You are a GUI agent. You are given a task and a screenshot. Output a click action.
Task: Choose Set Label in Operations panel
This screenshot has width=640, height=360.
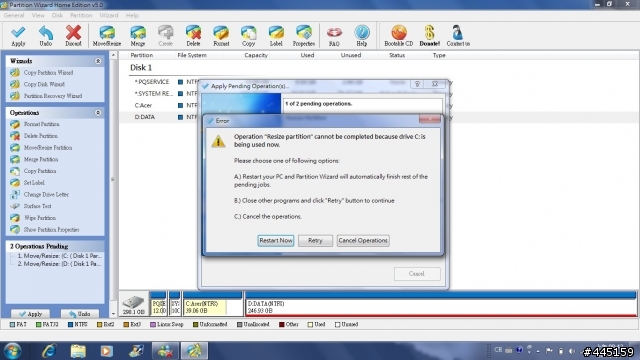[x=33, y=183]
